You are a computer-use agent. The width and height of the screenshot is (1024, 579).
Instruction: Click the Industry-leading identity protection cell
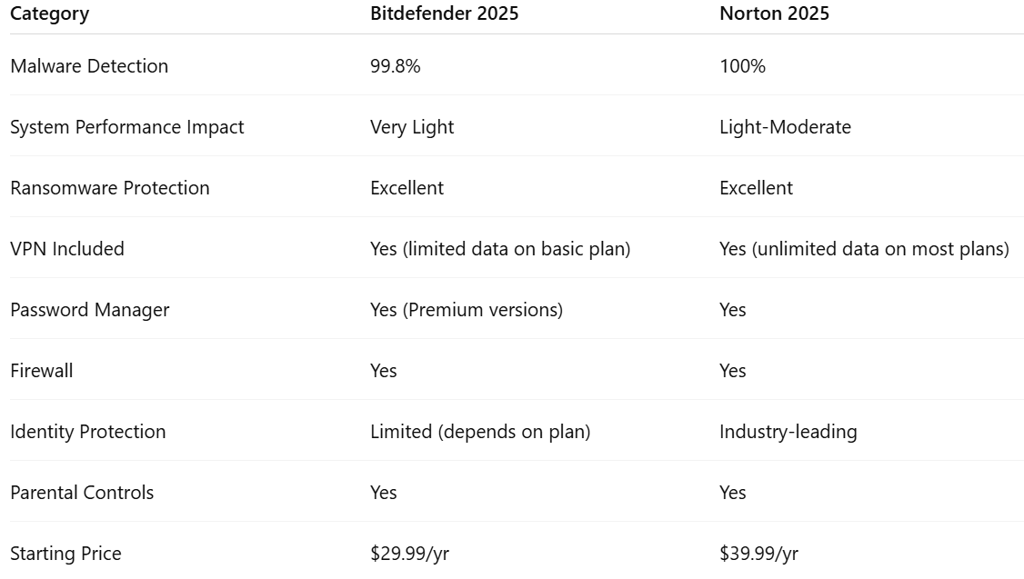pyautogui.click(x=788, y=432)
